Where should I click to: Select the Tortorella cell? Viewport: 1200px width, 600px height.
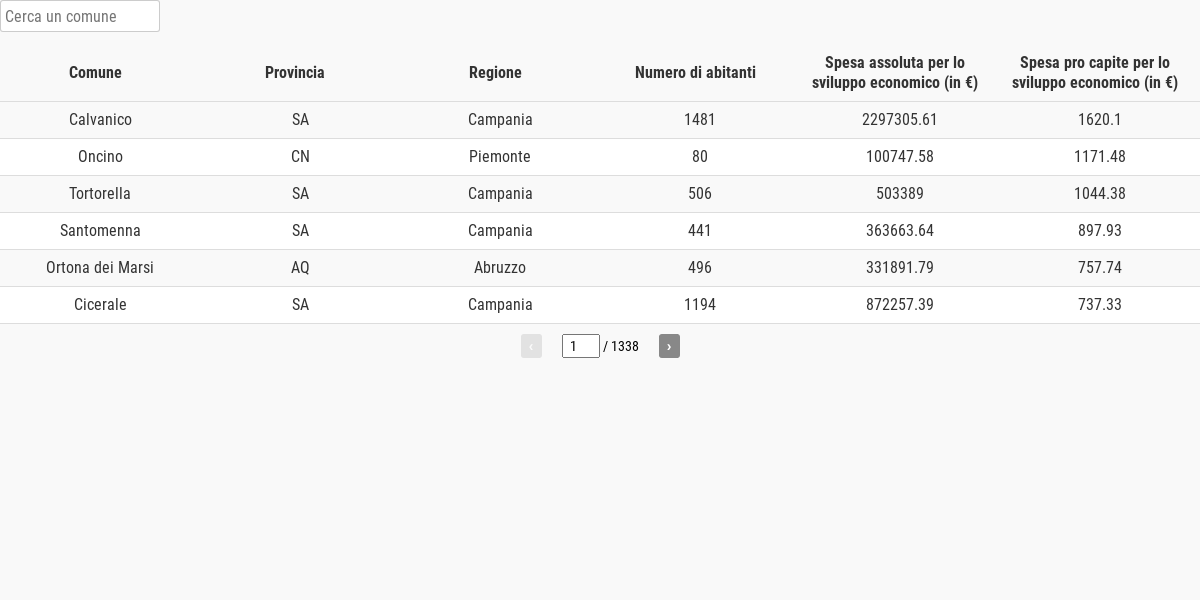(x=100, y=194)
